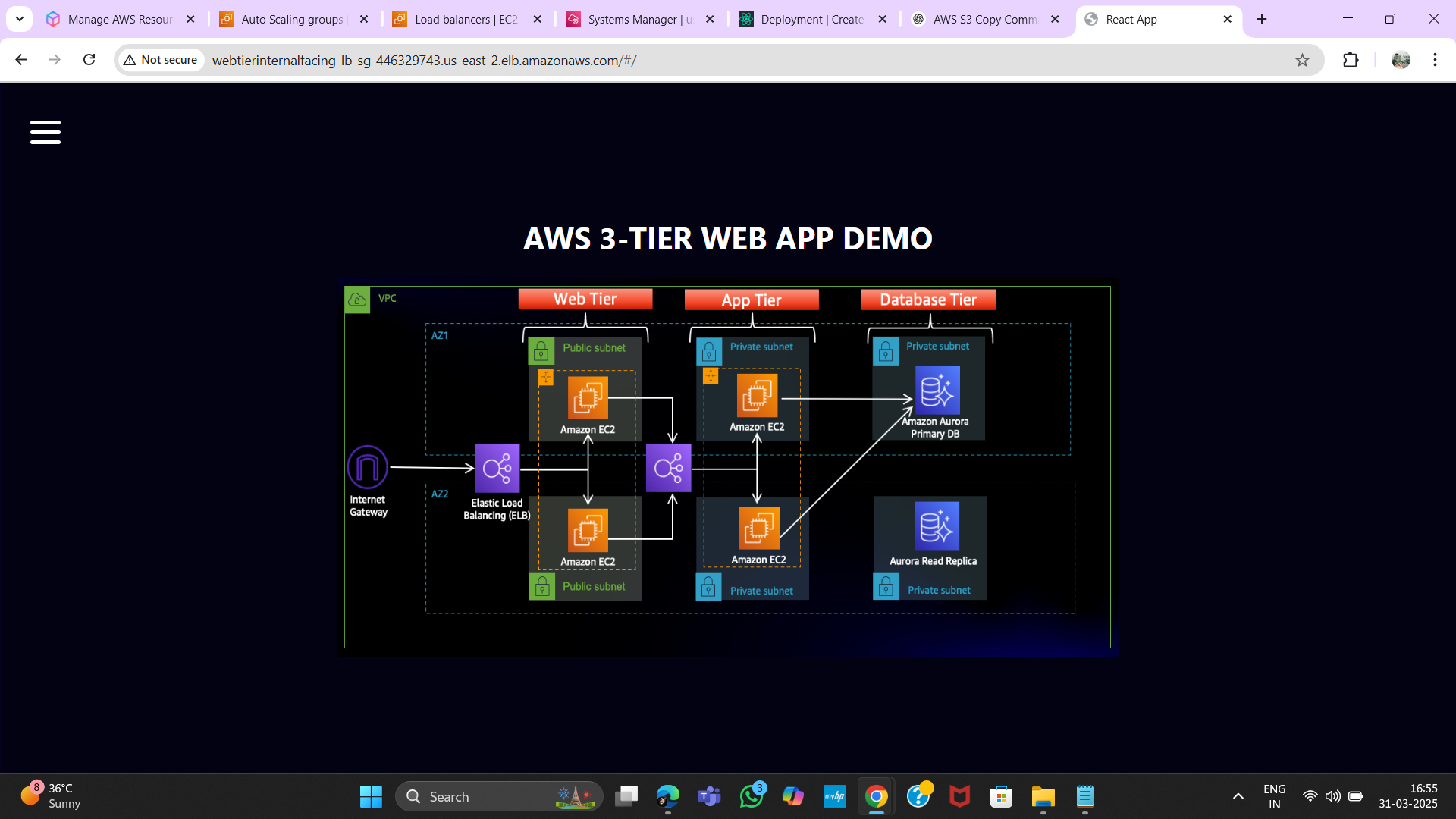Open Copilot from the taskbar
The image size is (1456, 819).
pos(793,796)
